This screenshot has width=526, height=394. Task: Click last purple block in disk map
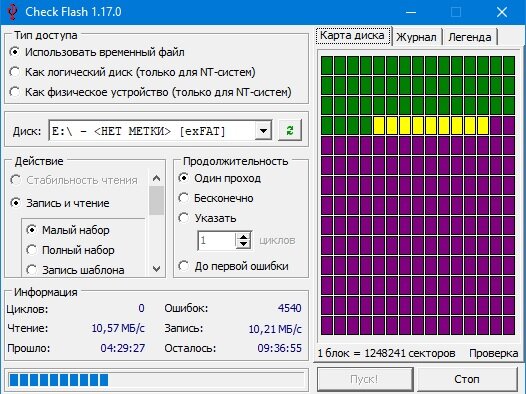509,325
